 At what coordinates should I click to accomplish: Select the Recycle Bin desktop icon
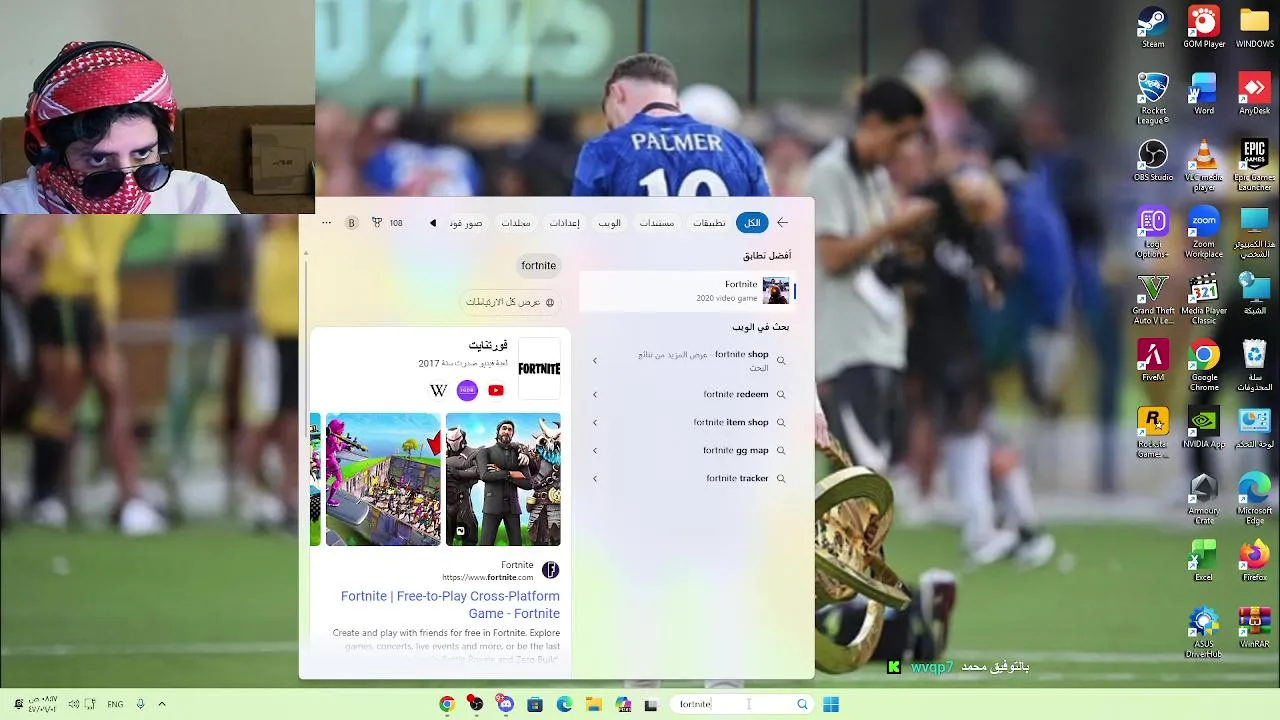[x=1254, y=366]
